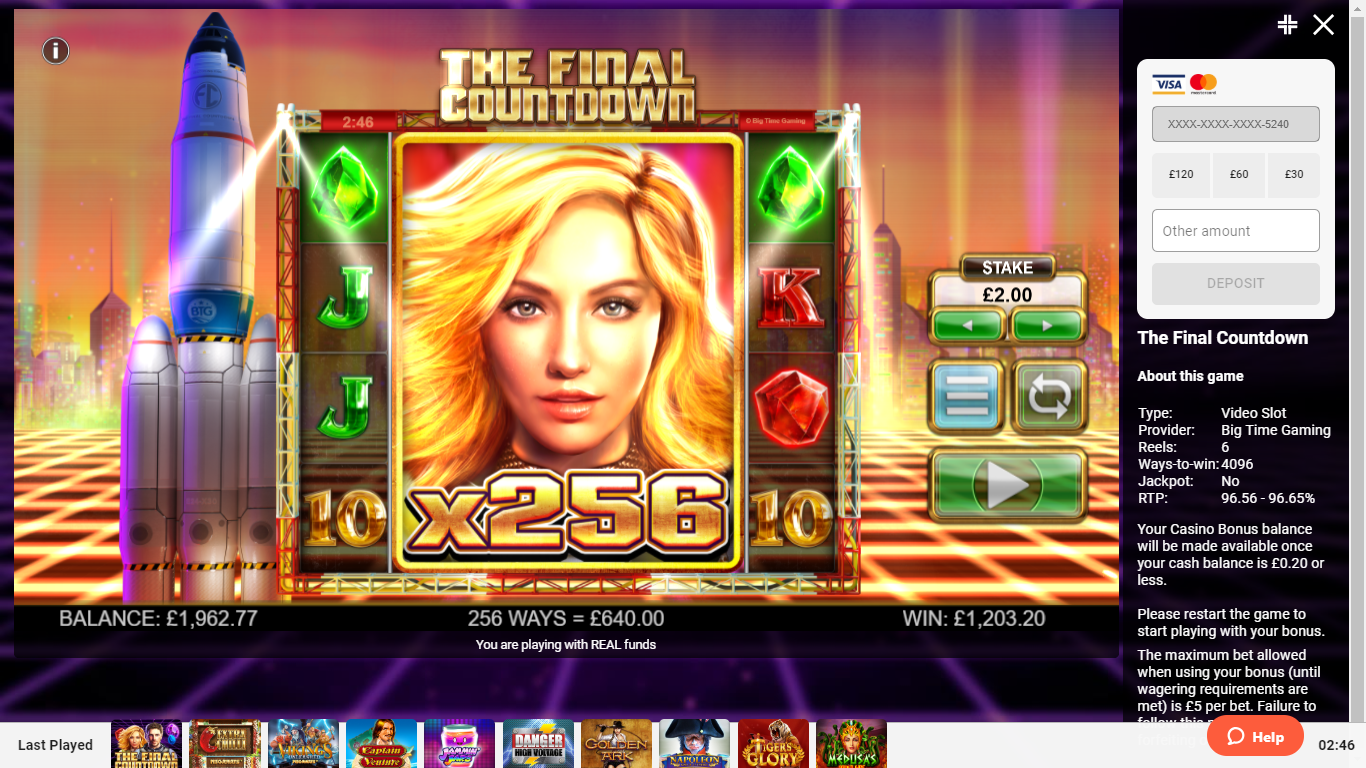Click the DEPOSIT button
1366x768 pixels.
pyautogui.click(x=1236, y=283)
